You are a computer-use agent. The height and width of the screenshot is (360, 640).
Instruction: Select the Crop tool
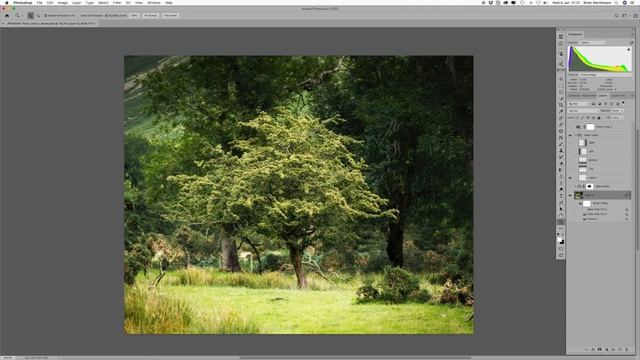pos(561,105)
